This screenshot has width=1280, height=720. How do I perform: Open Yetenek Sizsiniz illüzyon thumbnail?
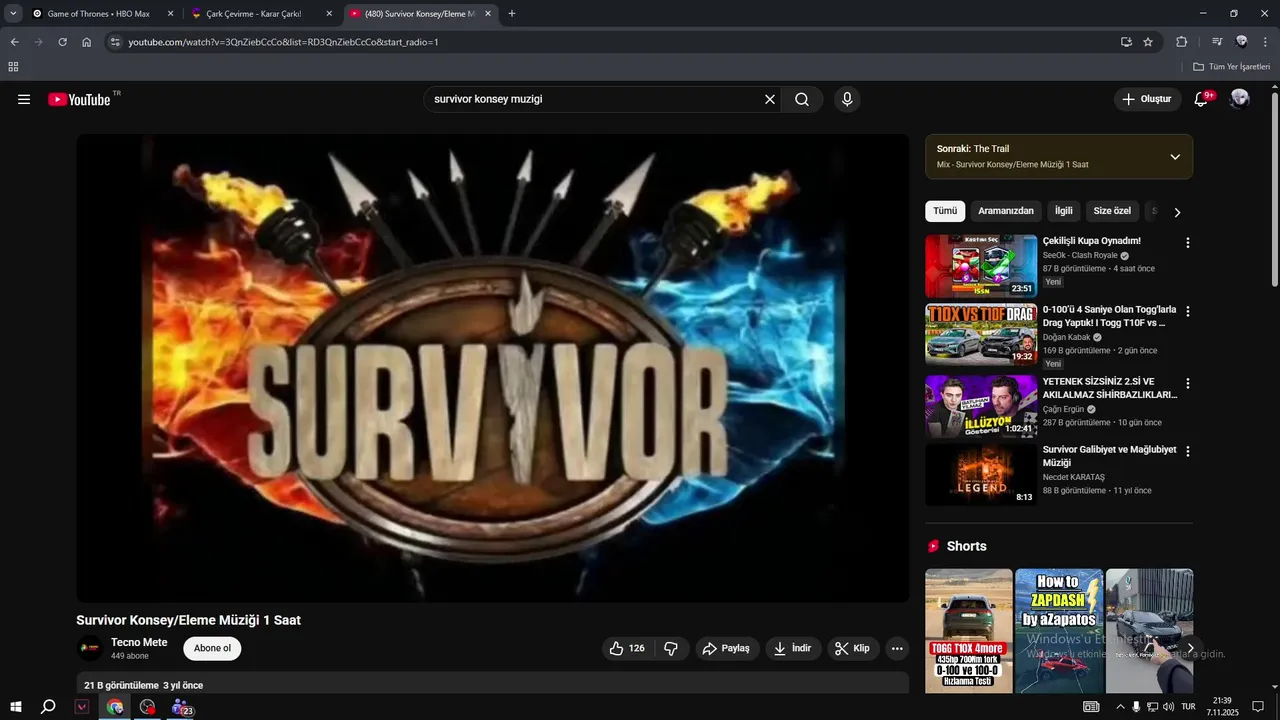981,406
